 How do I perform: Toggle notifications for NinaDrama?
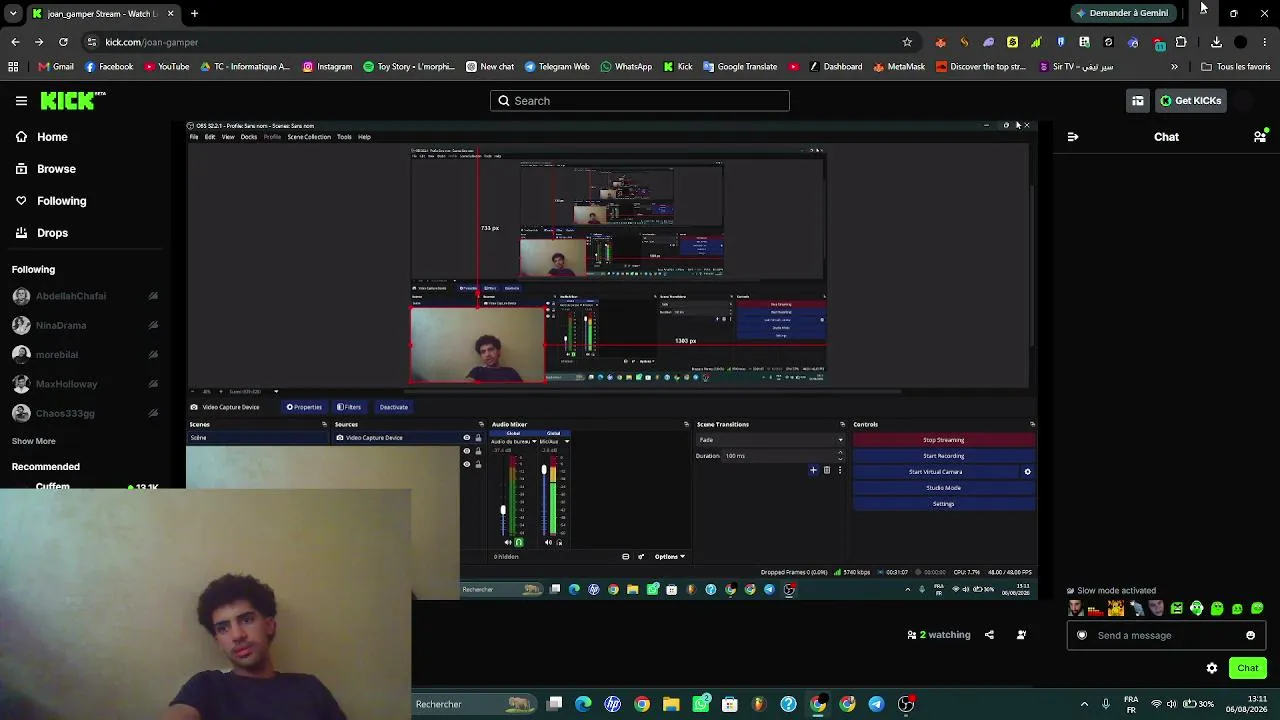(x=153, y=325)
